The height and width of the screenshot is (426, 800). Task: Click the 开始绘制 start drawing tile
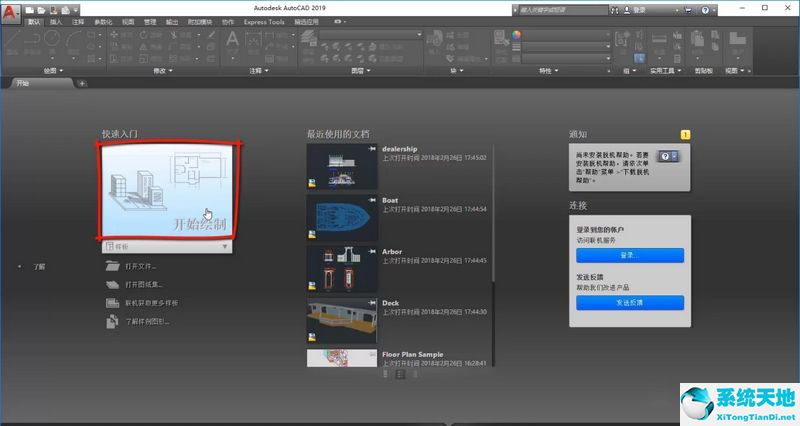click(167, 190)
